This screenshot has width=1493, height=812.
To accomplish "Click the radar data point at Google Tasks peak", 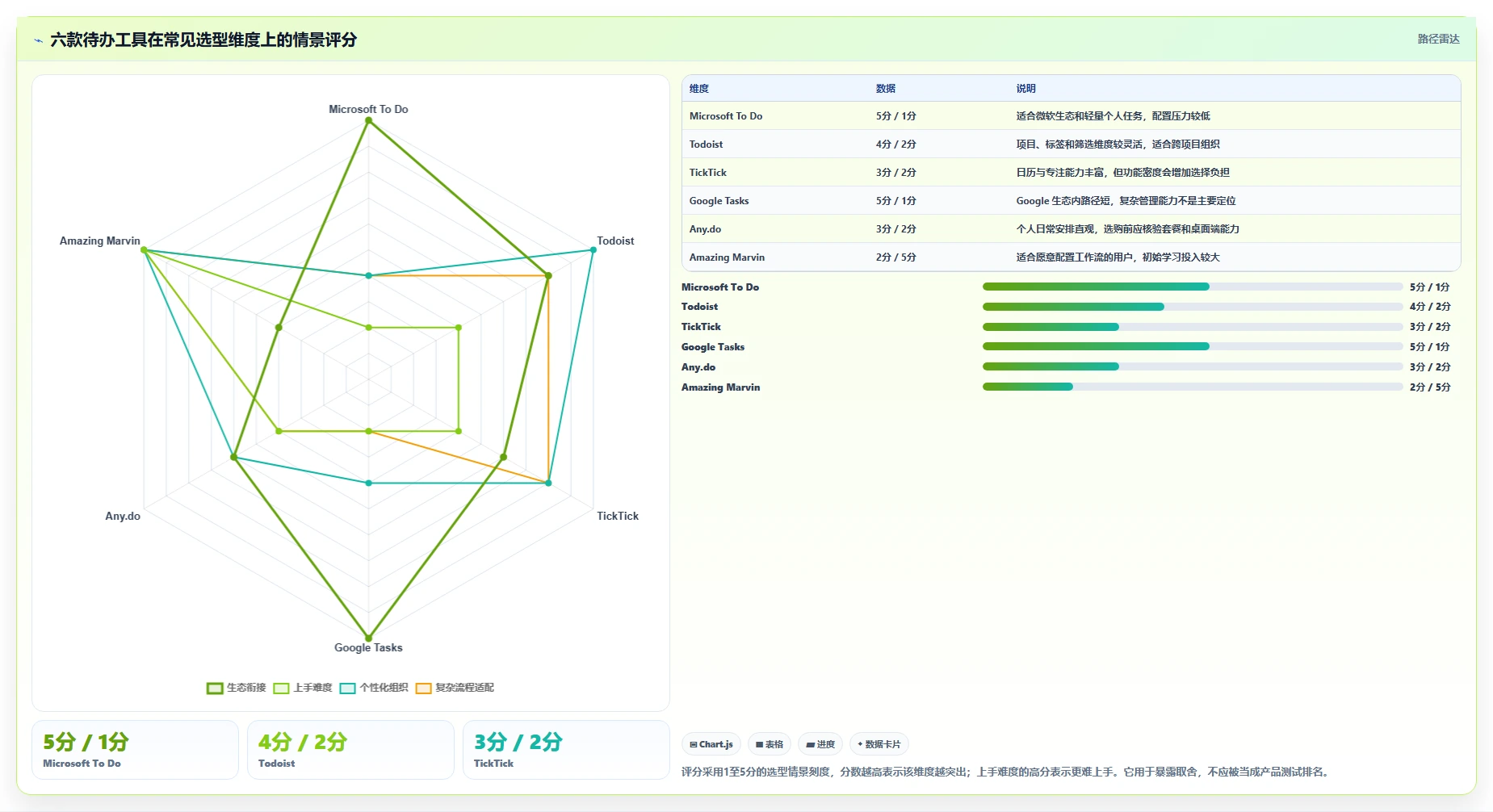I will pyautogui.click(x=369, y=638).
